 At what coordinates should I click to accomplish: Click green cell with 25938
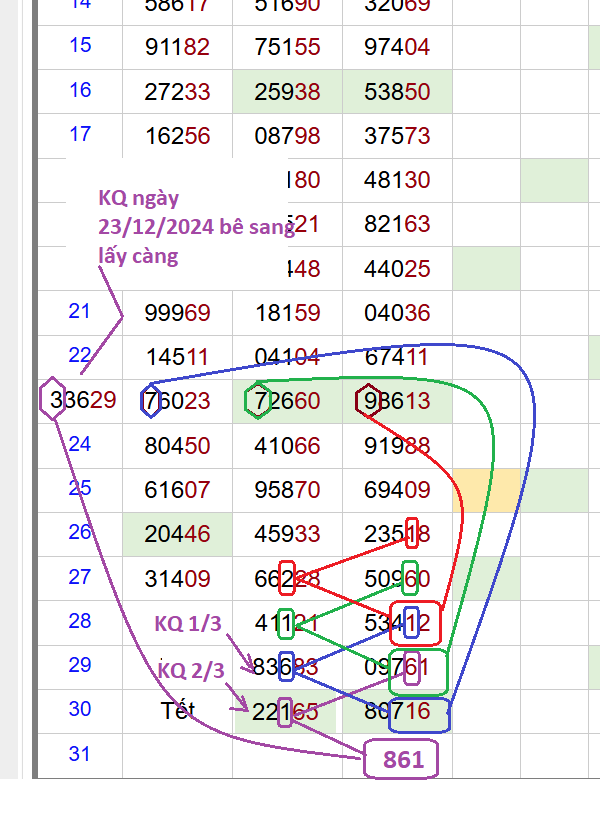pos(287,91)
